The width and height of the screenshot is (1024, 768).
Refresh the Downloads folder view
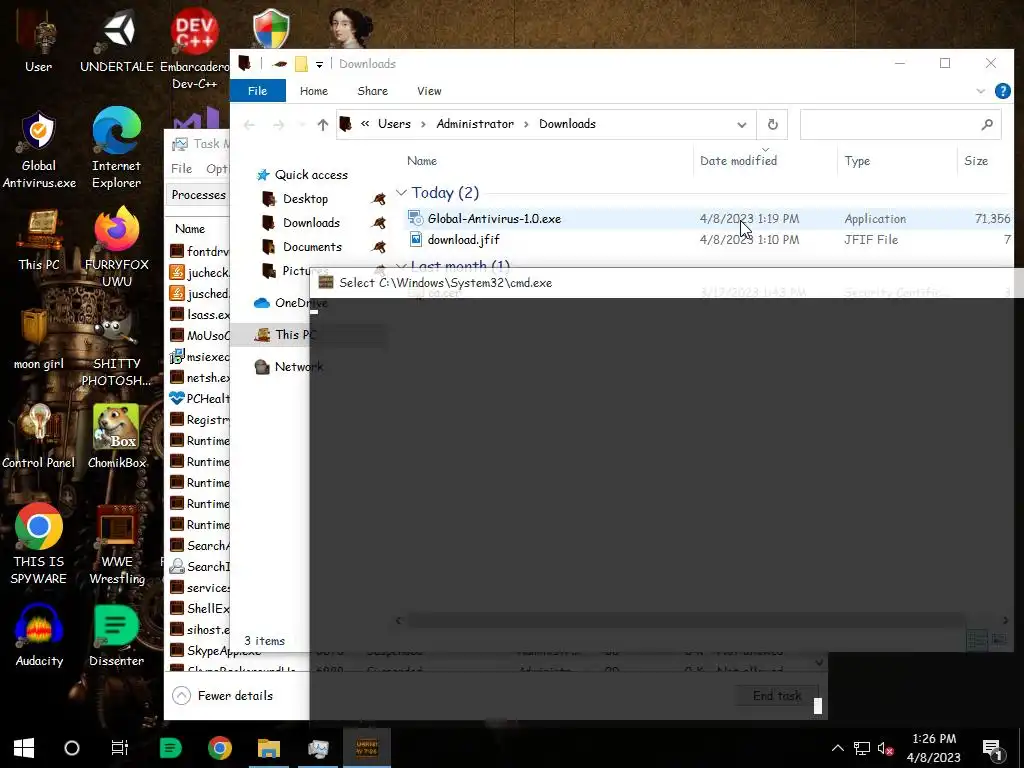pos(773,124)
